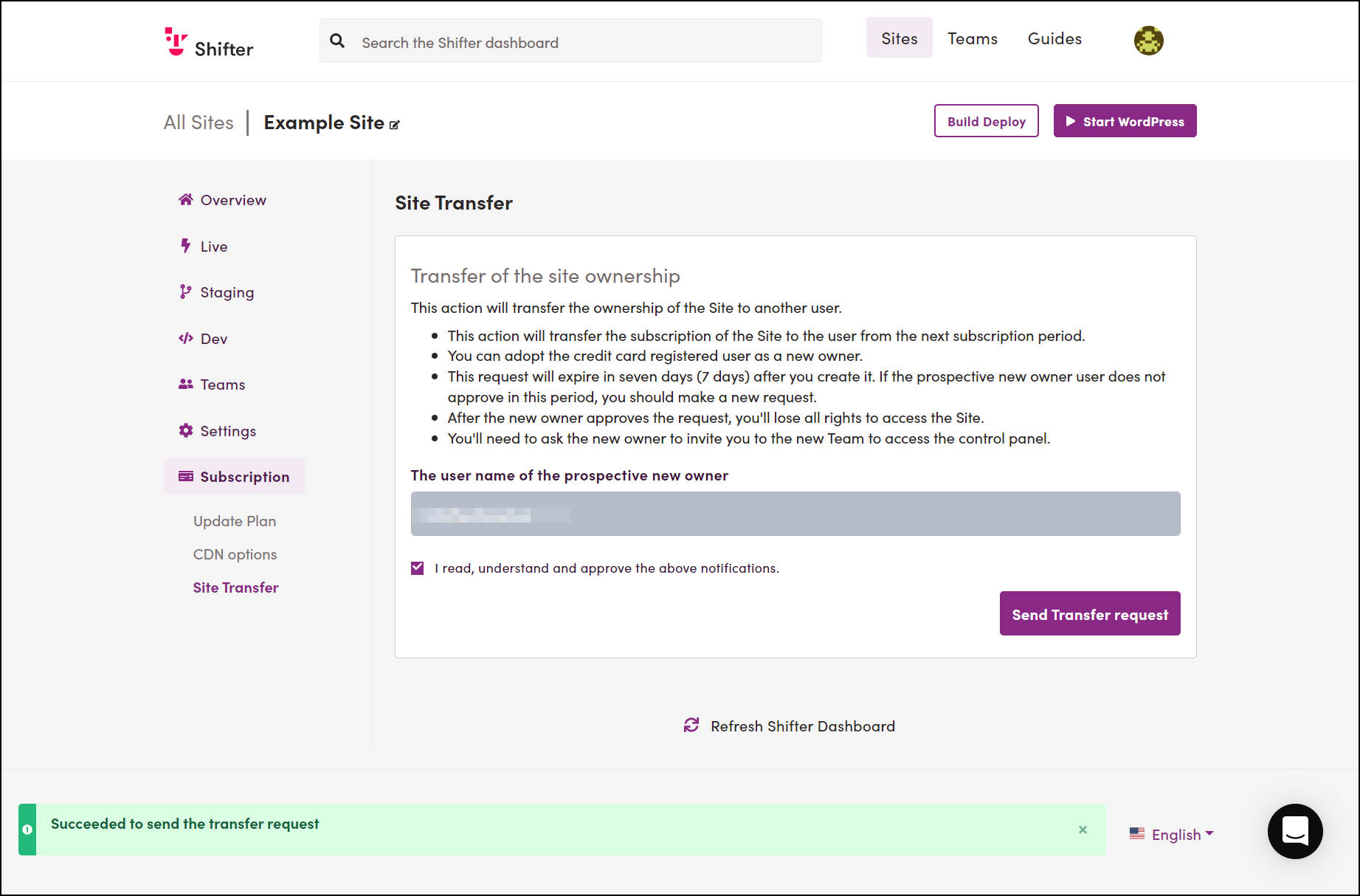Click Refresh Shifter Dashboard link

[789, 726]
